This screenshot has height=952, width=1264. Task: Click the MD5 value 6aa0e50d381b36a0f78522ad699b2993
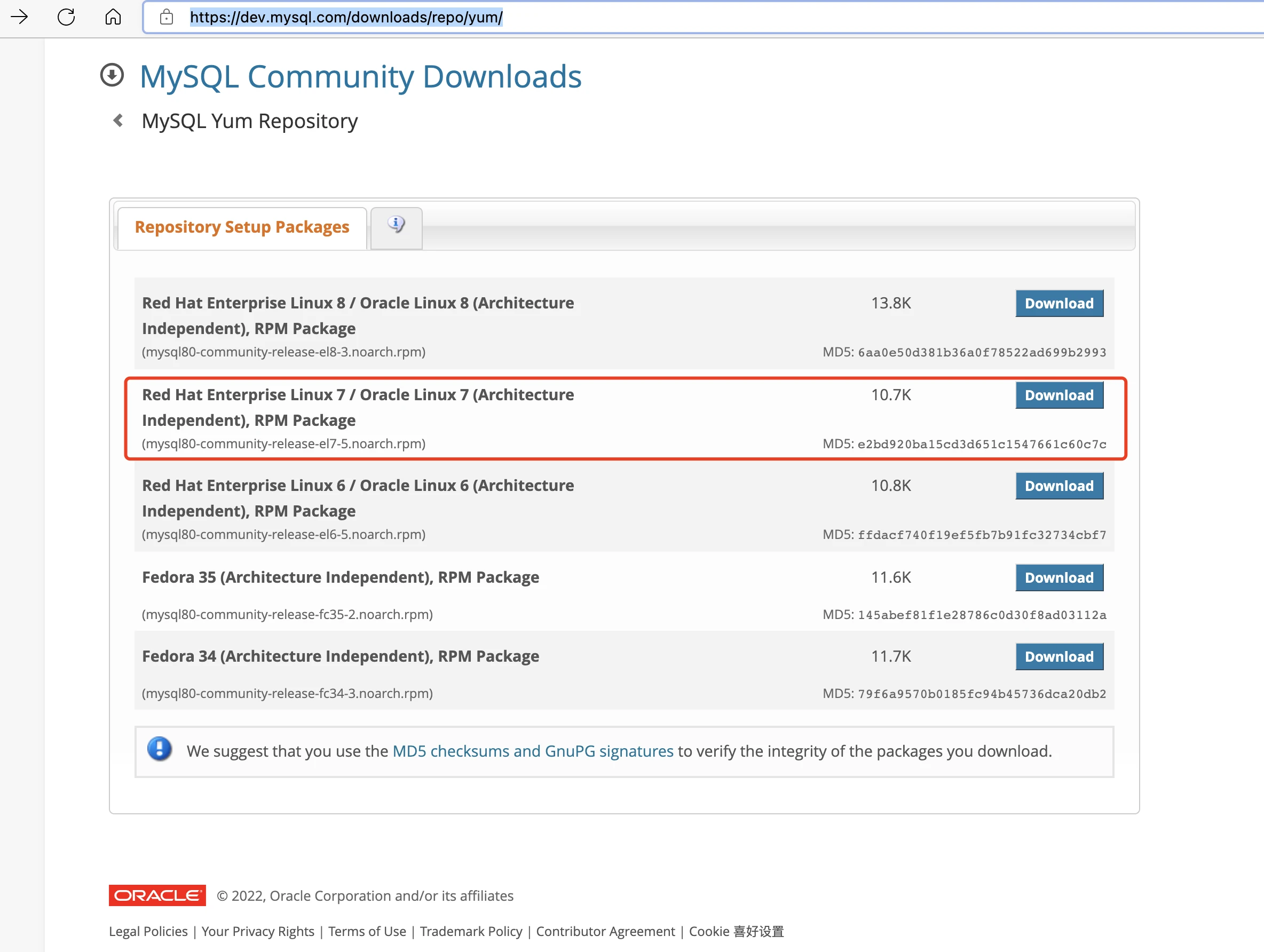(x=982, y=353)
